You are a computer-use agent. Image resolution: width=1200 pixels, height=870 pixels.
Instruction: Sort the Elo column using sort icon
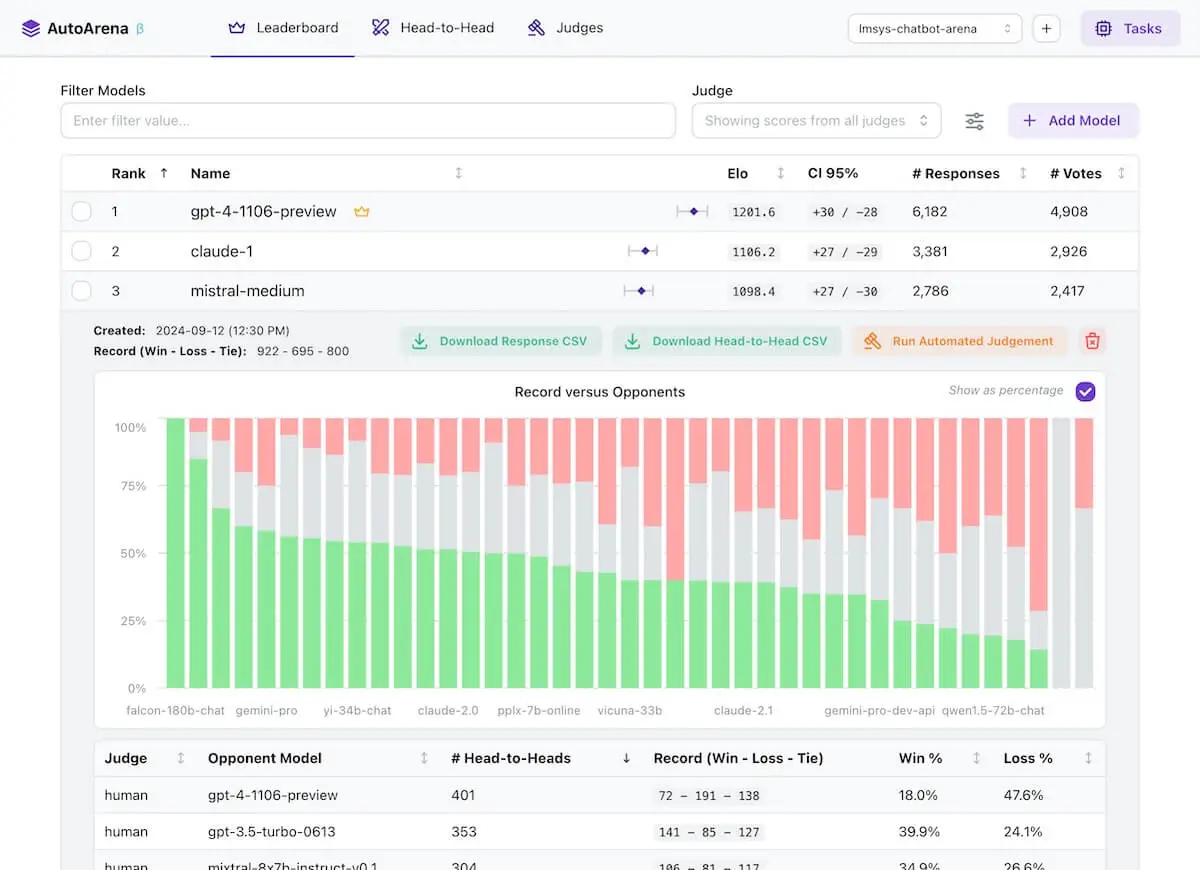click(781, 173)
